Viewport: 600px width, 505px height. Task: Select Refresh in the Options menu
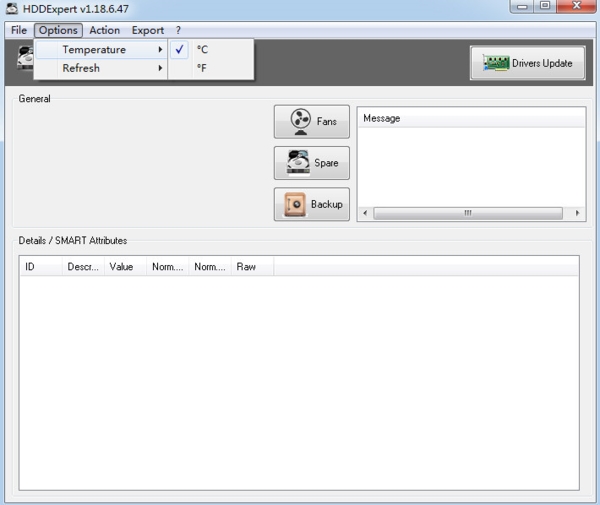(101, 68)
